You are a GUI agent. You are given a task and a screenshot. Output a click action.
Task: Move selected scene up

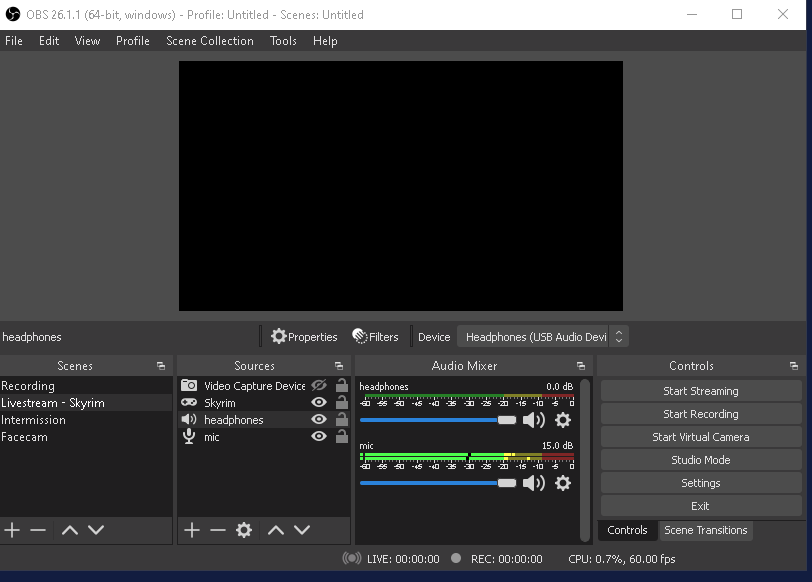coord(70,530)
